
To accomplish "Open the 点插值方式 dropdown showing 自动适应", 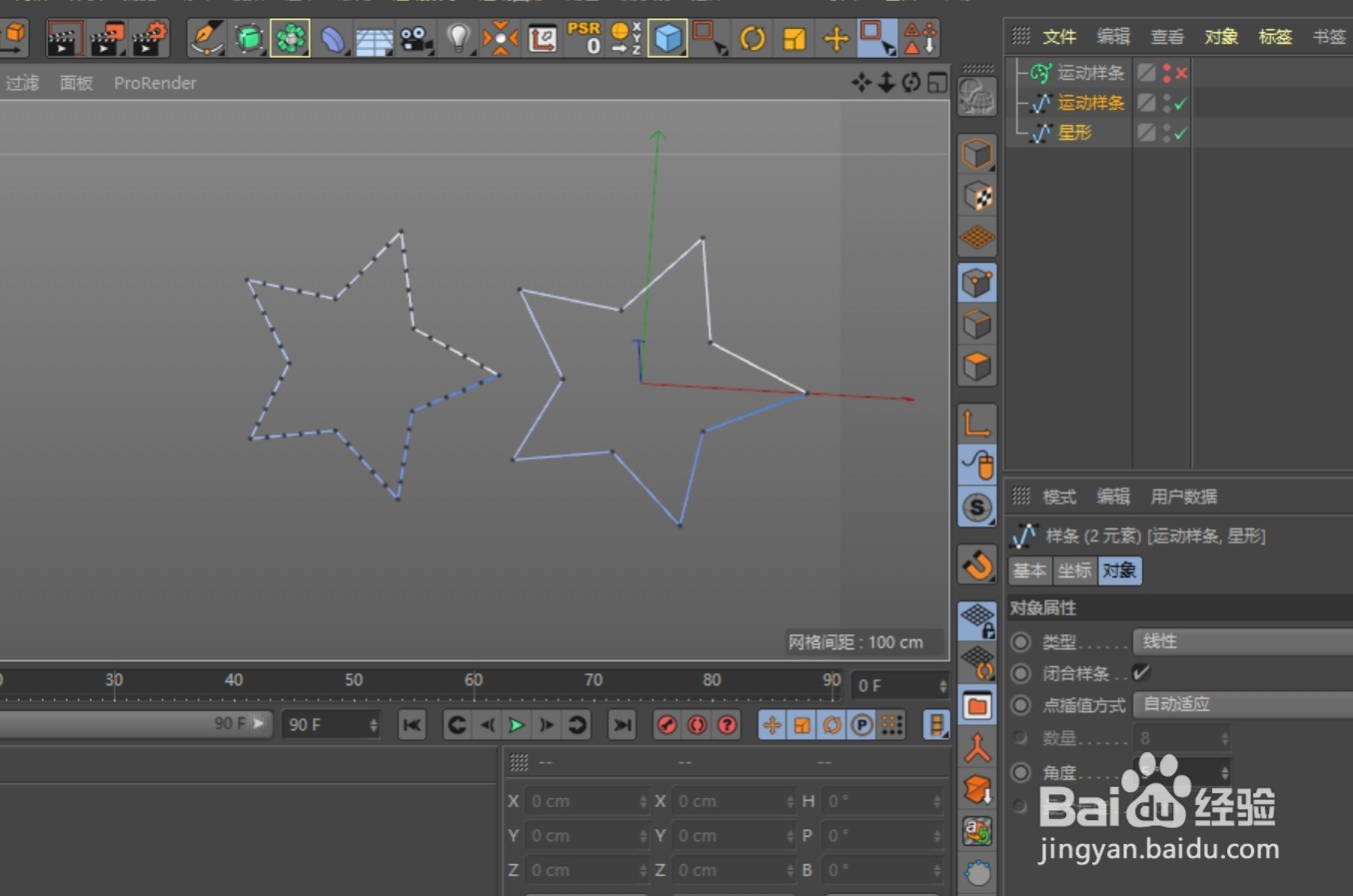I will pos(1243,704).
